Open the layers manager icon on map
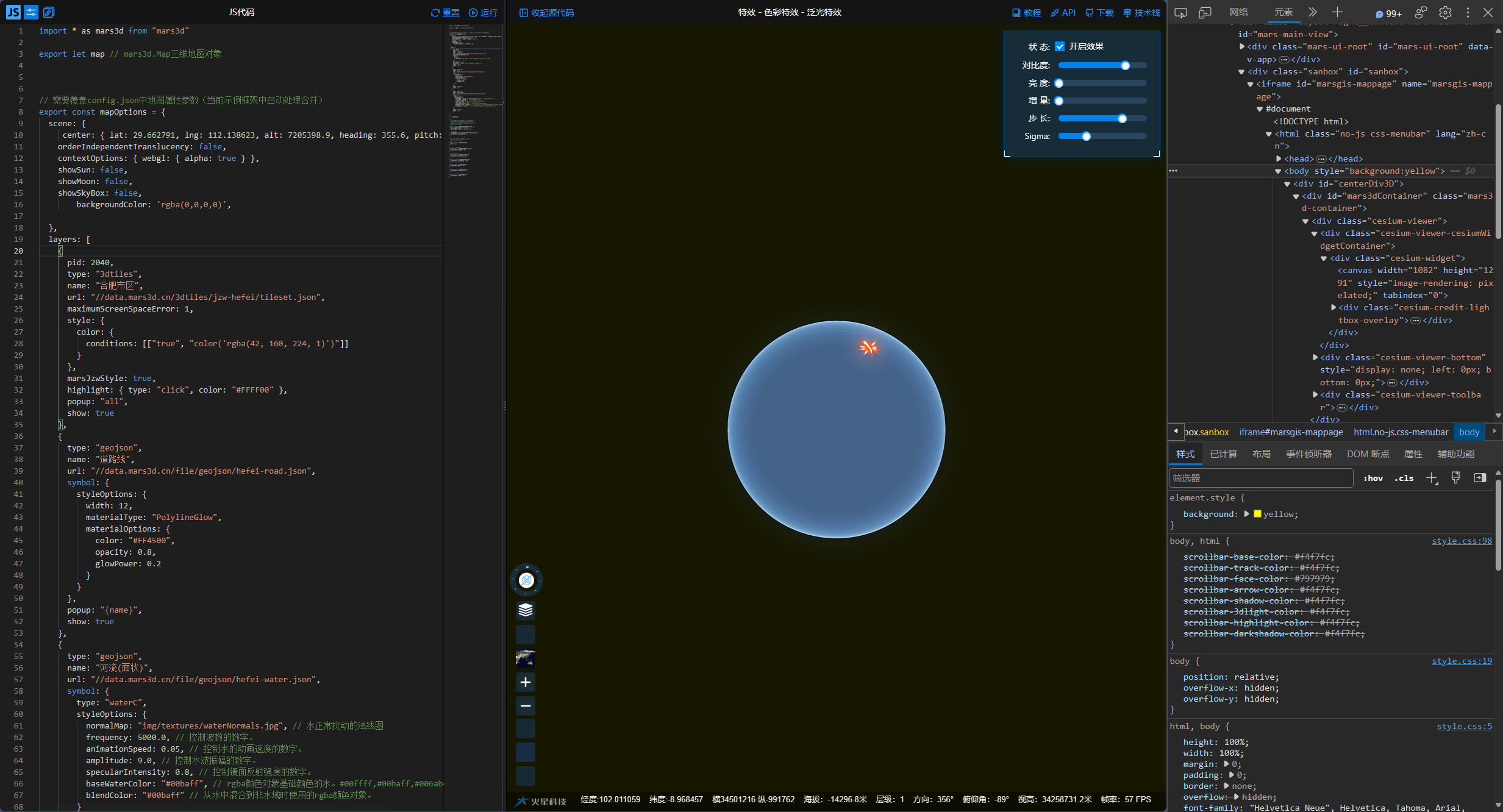This screenshot has width=1503, height=812. (x=526, y=610)
